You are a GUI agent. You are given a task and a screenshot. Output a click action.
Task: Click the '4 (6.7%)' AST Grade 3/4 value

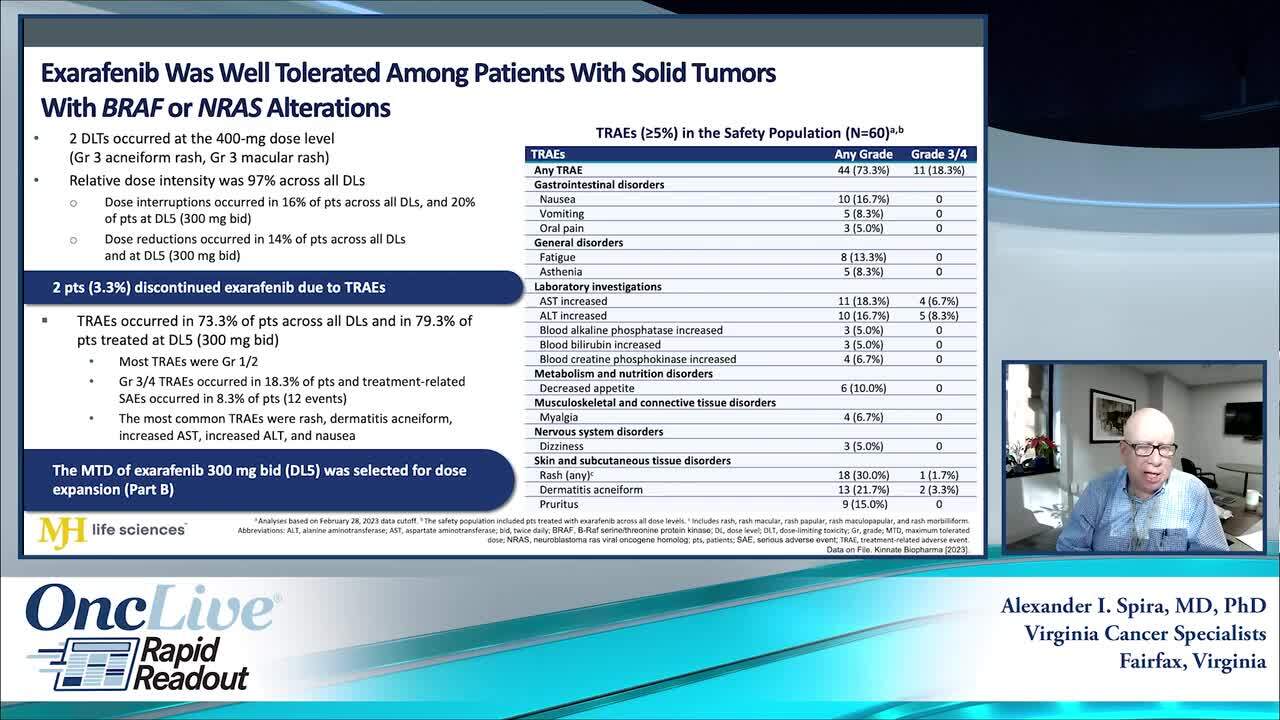click(x=939, y=301)
